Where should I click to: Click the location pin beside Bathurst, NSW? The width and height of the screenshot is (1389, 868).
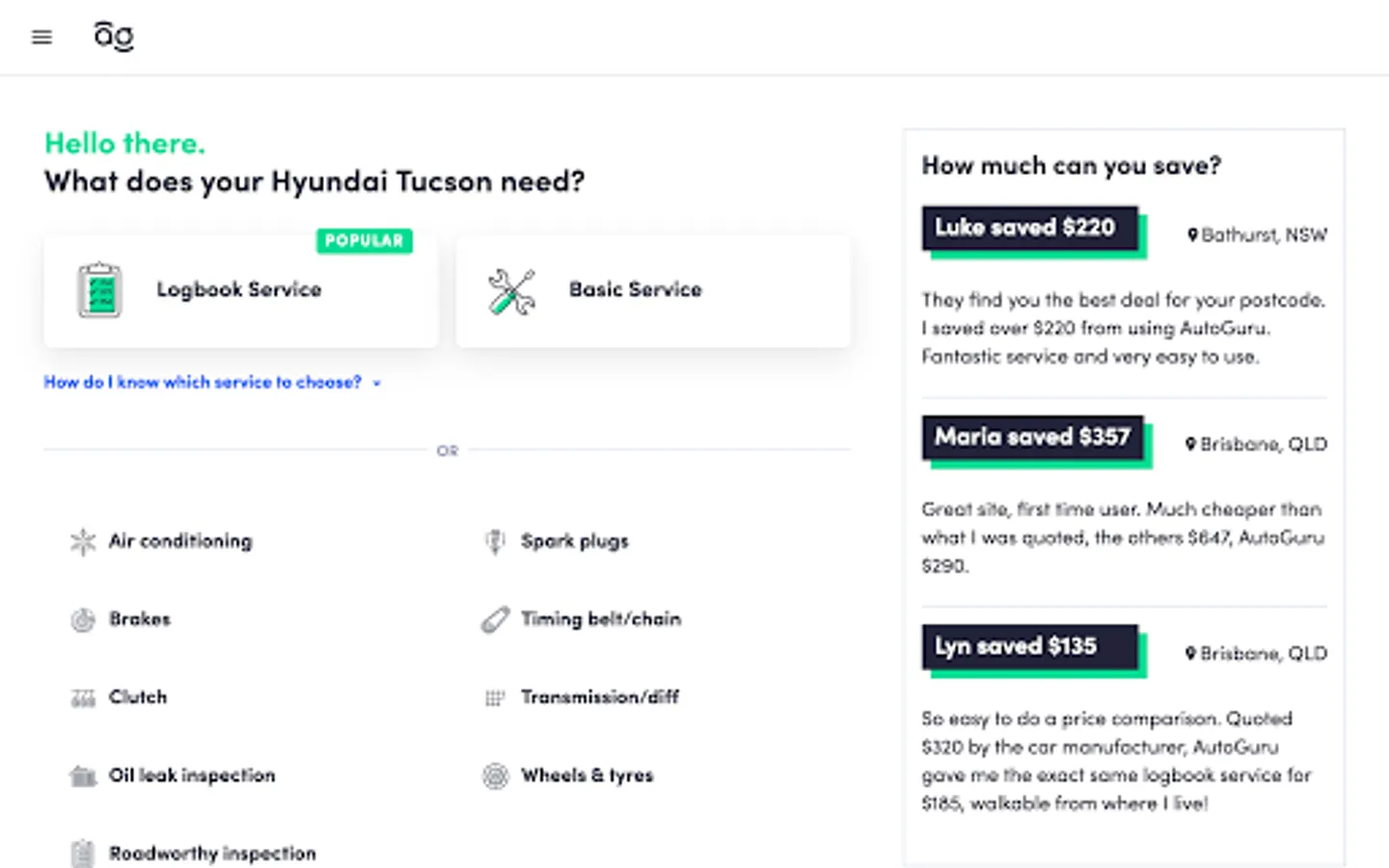tap(1192, 235)
